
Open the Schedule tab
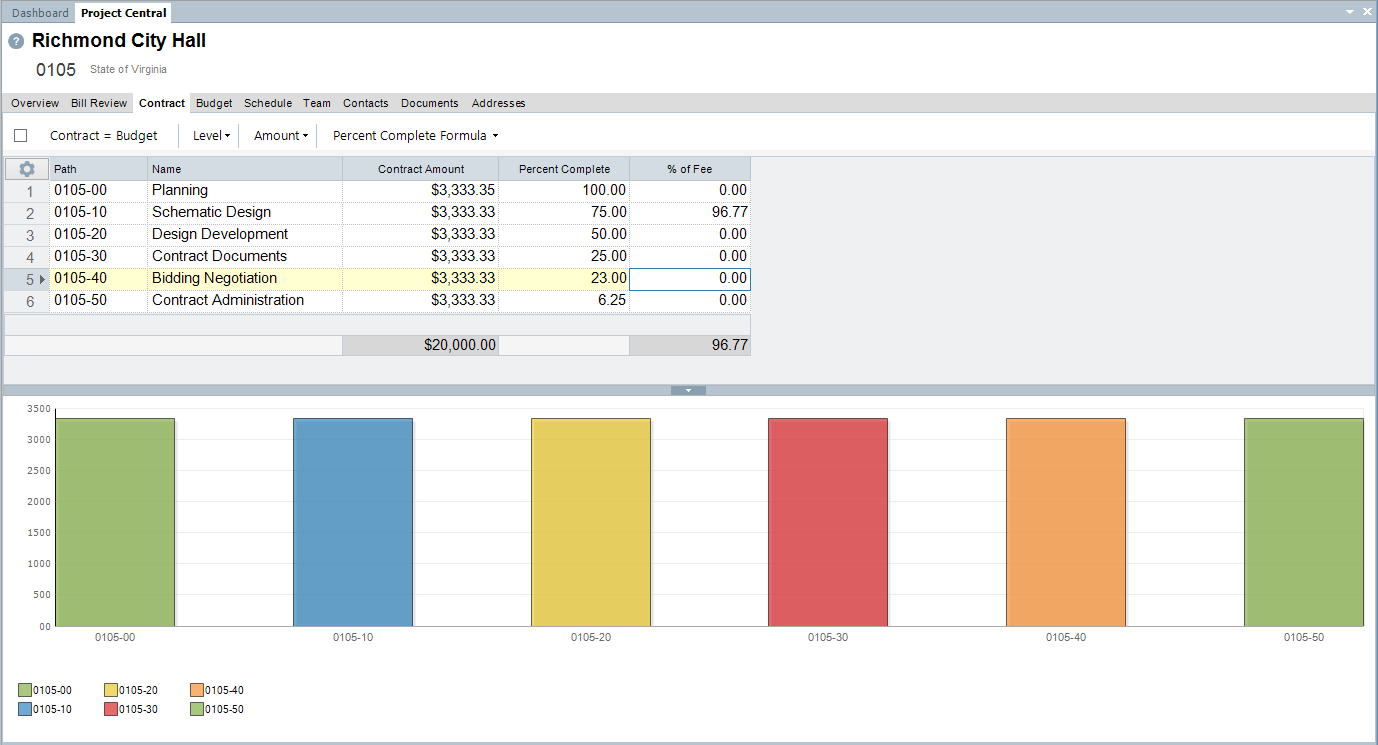click(268, 103)
